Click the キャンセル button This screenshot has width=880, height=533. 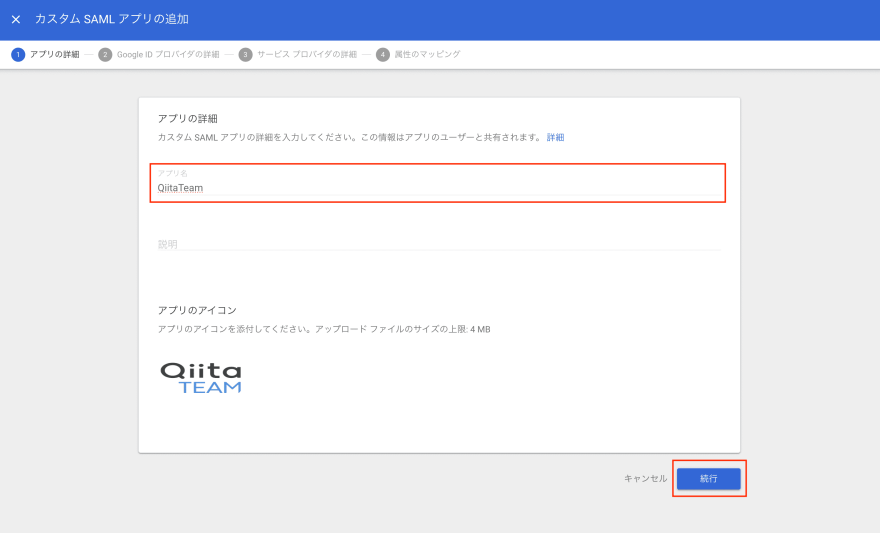point(645,479)
